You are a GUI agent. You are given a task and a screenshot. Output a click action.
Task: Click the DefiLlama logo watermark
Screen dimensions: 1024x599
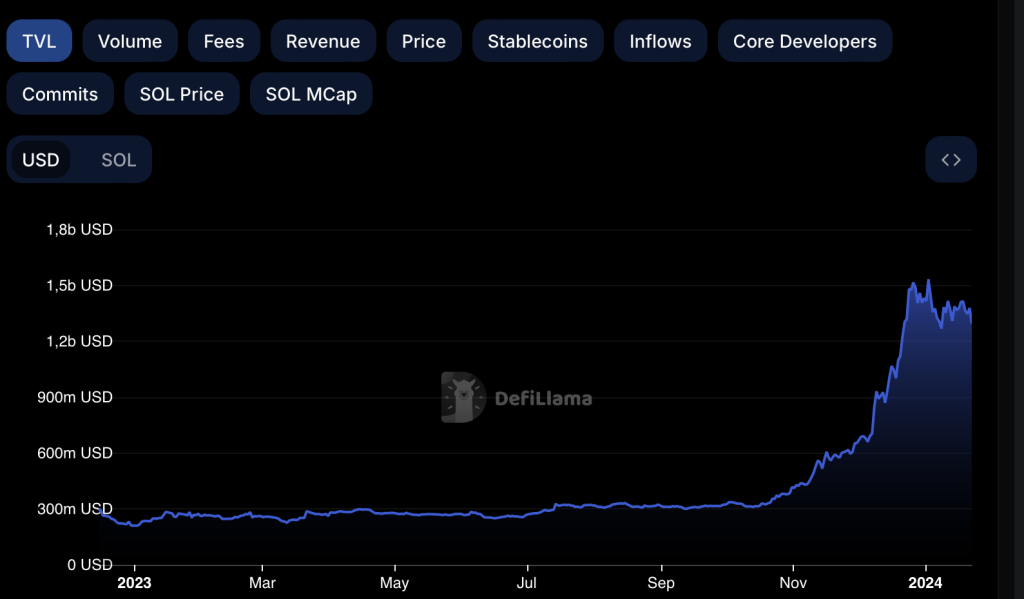pyautogui.click(x=463, y=398)
